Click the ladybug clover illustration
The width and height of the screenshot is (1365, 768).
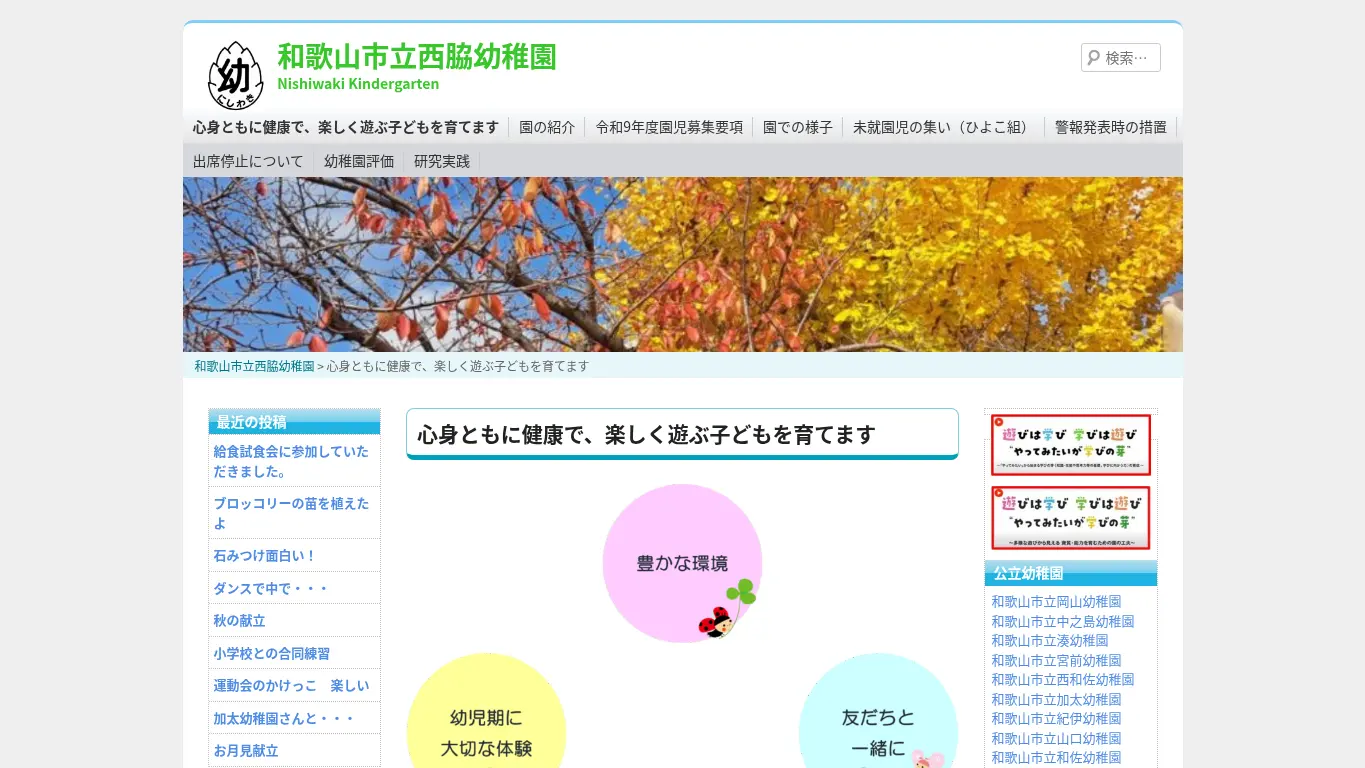(x=727, y=608)
